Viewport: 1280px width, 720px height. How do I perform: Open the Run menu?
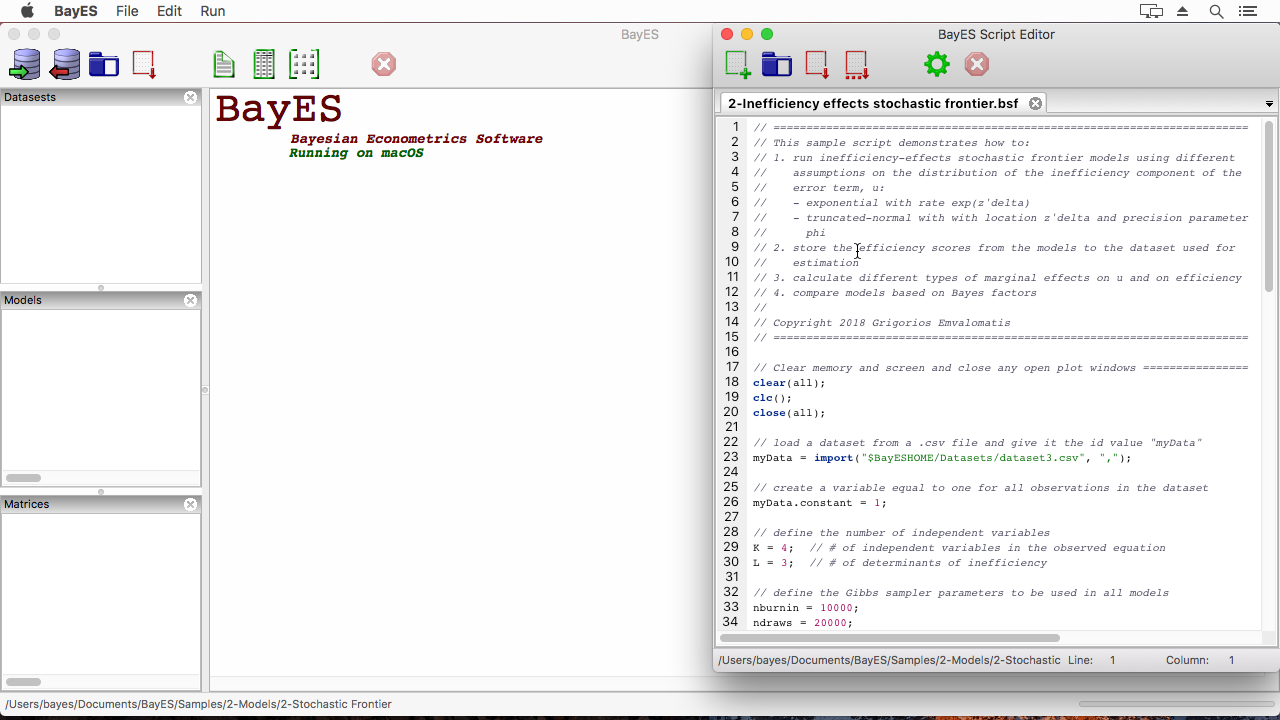point(212,11)
